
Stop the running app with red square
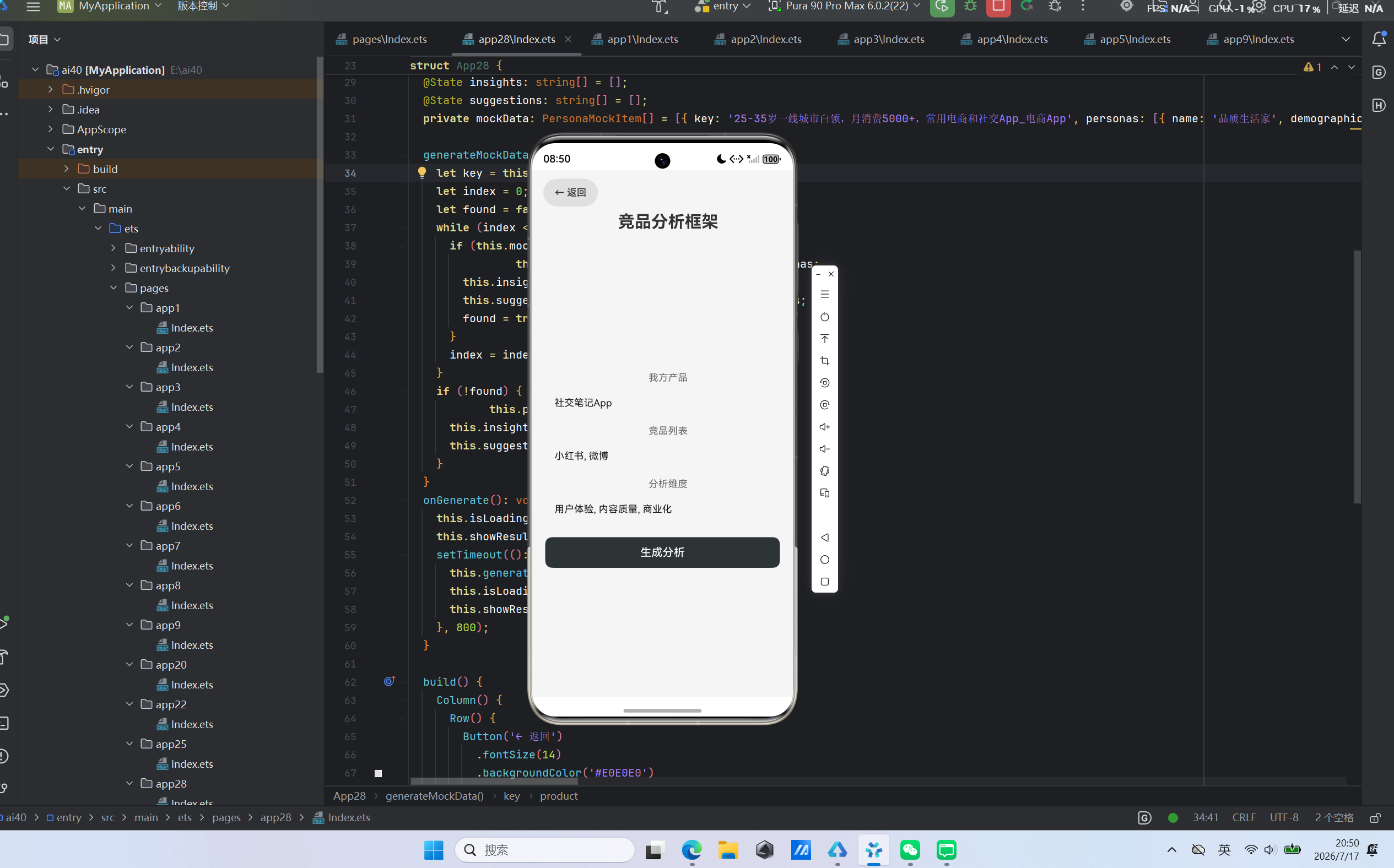[x=998, y=7]
